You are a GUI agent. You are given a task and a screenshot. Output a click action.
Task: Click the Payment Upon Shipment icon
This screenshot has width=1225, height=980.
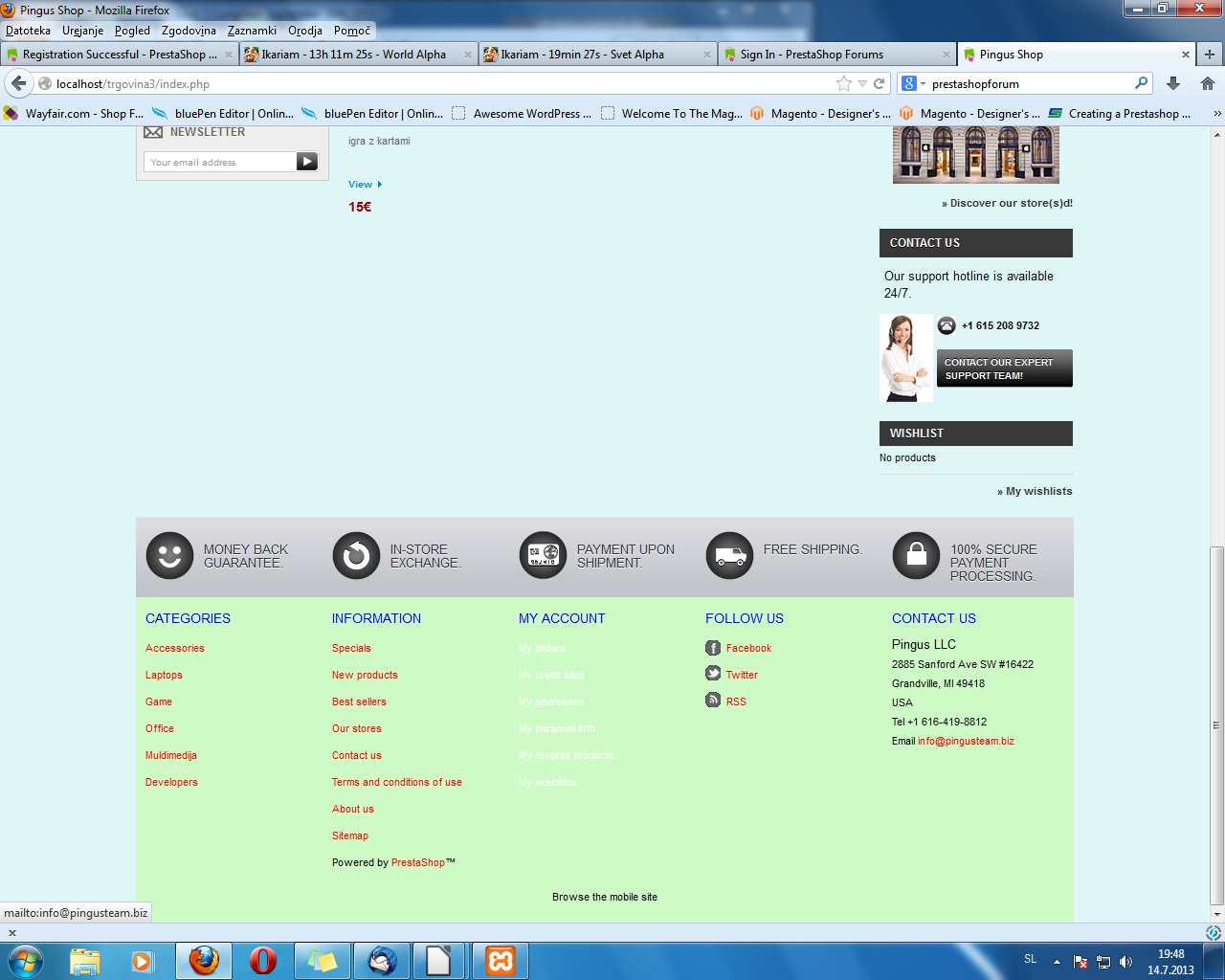(543, 555)
